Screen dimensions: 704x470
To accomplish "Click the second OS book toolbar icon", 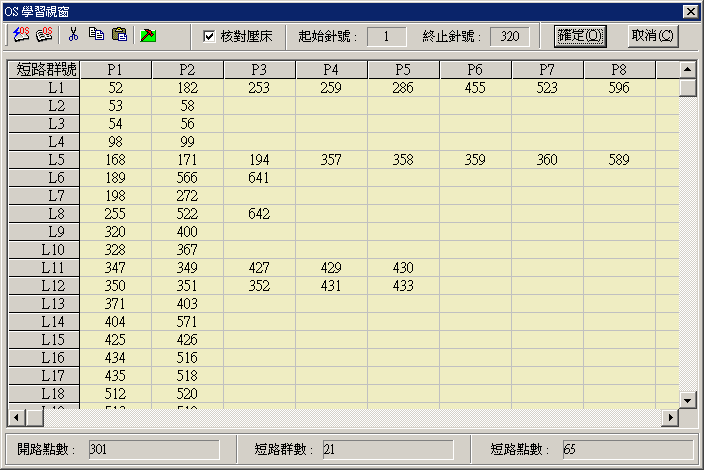I will 44,35.
